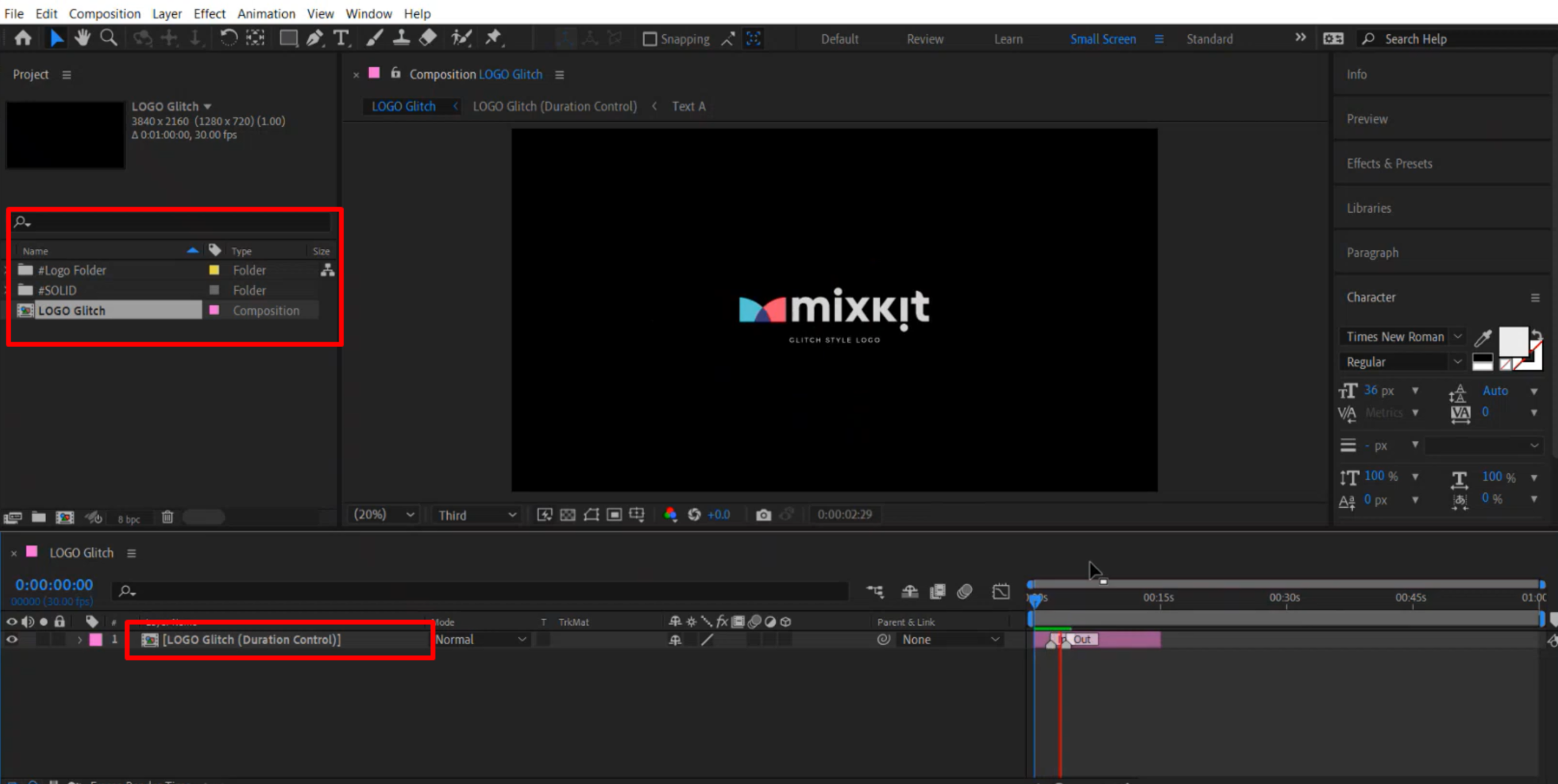Open the Graph Editor in the timeline
The image size is (1558, 784).
[x=1001, y=592]
